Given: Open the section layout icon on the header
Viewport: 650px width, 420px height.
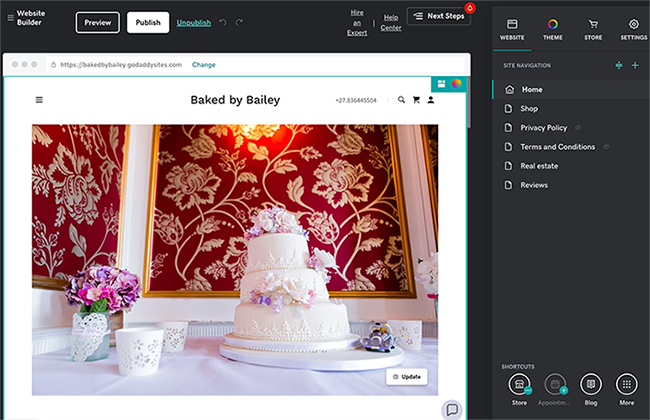Looking at the screenshot, I should coord(441,84).
